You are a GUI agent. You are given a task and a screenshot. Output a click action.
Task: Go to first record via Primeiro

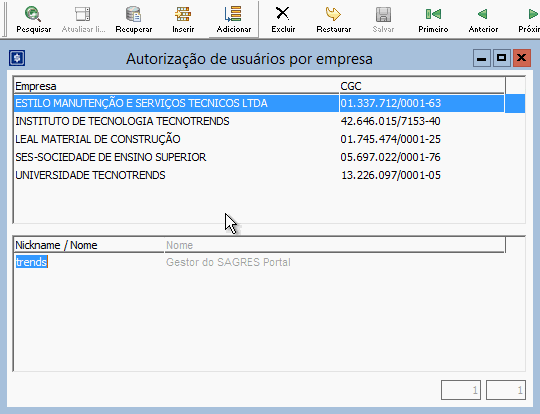tap(433, 14)
